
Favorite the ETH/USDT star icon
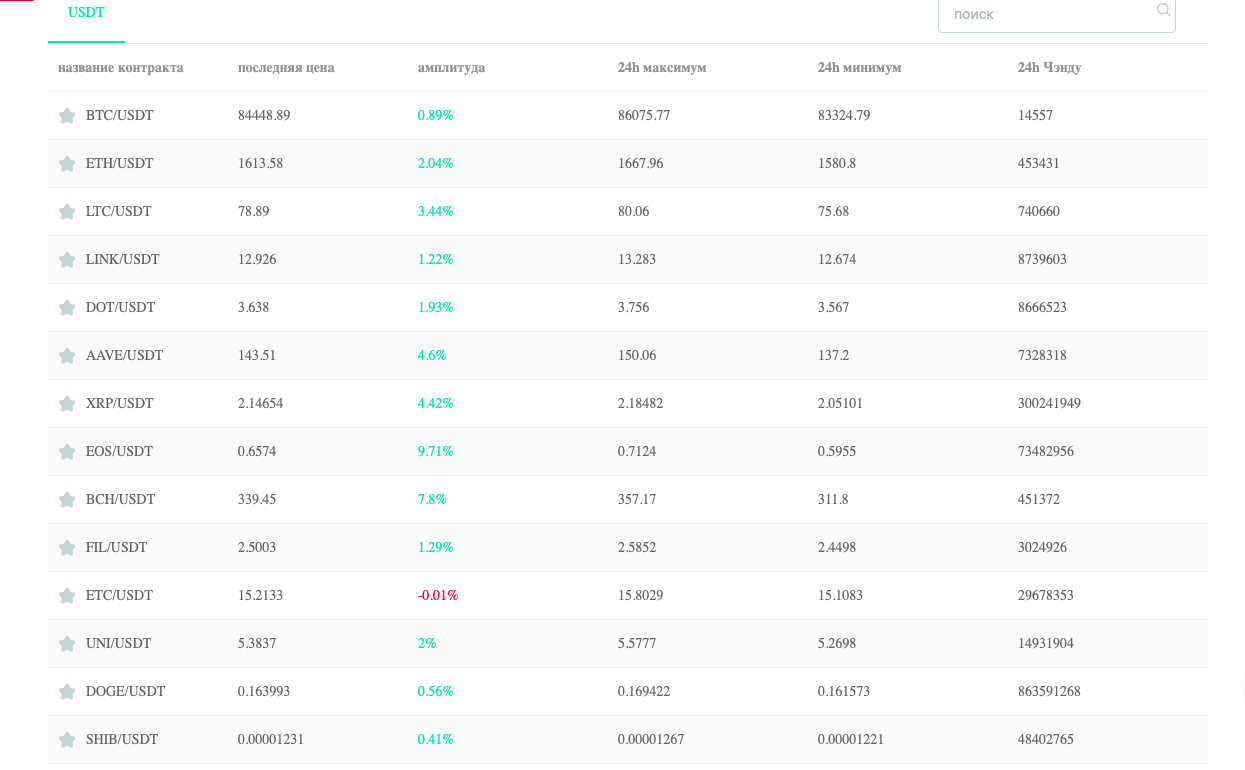coord(67,164)
